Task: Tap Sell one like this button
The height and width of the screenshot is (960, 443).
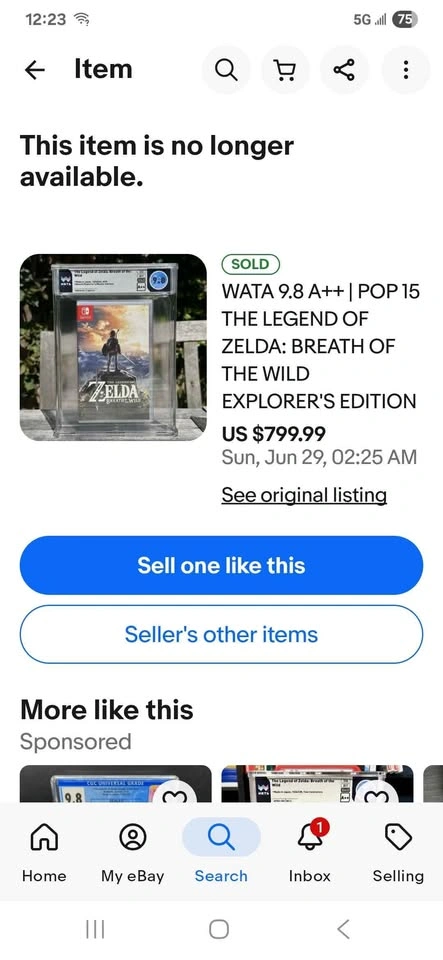Action: tap(222, 565)
